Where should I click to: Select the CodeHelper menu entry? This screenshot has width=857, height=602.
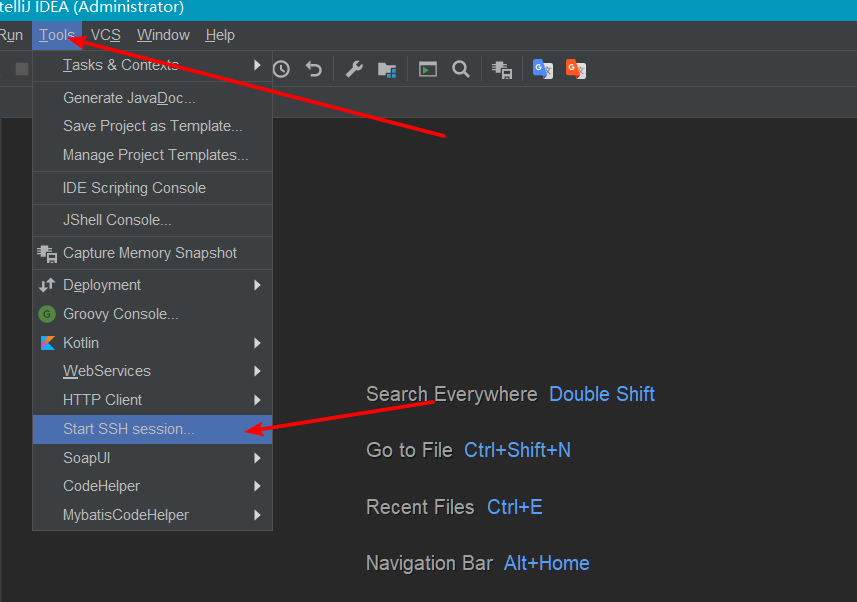pyautogui.click(x=152, y=486)
